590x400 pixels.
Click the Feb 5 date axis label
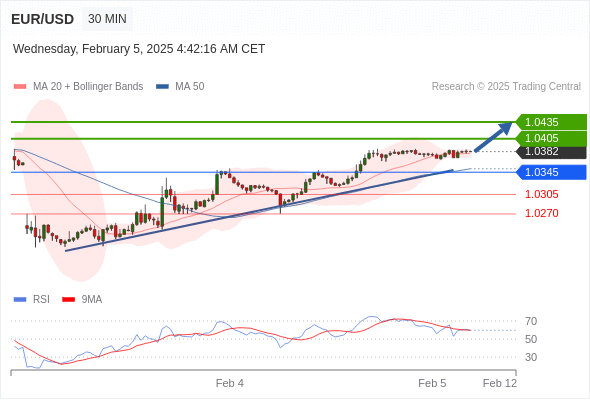tap(432, 383)
